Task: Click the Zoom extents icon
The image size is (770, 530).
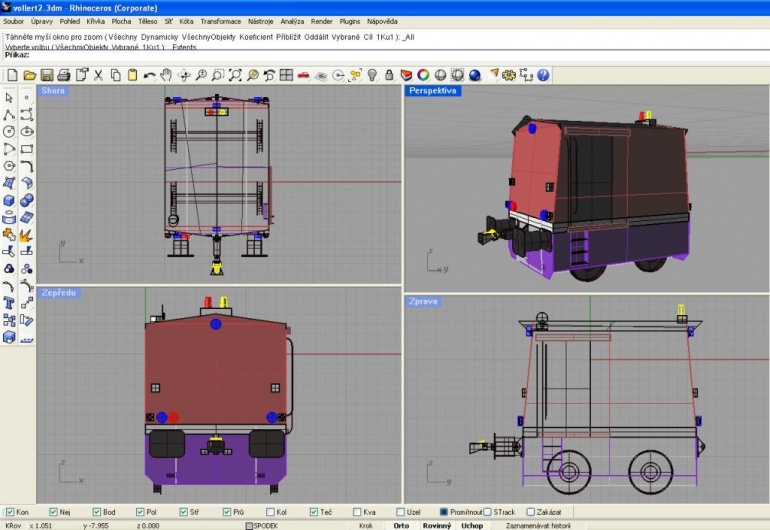Action: [x=235, y=75]
